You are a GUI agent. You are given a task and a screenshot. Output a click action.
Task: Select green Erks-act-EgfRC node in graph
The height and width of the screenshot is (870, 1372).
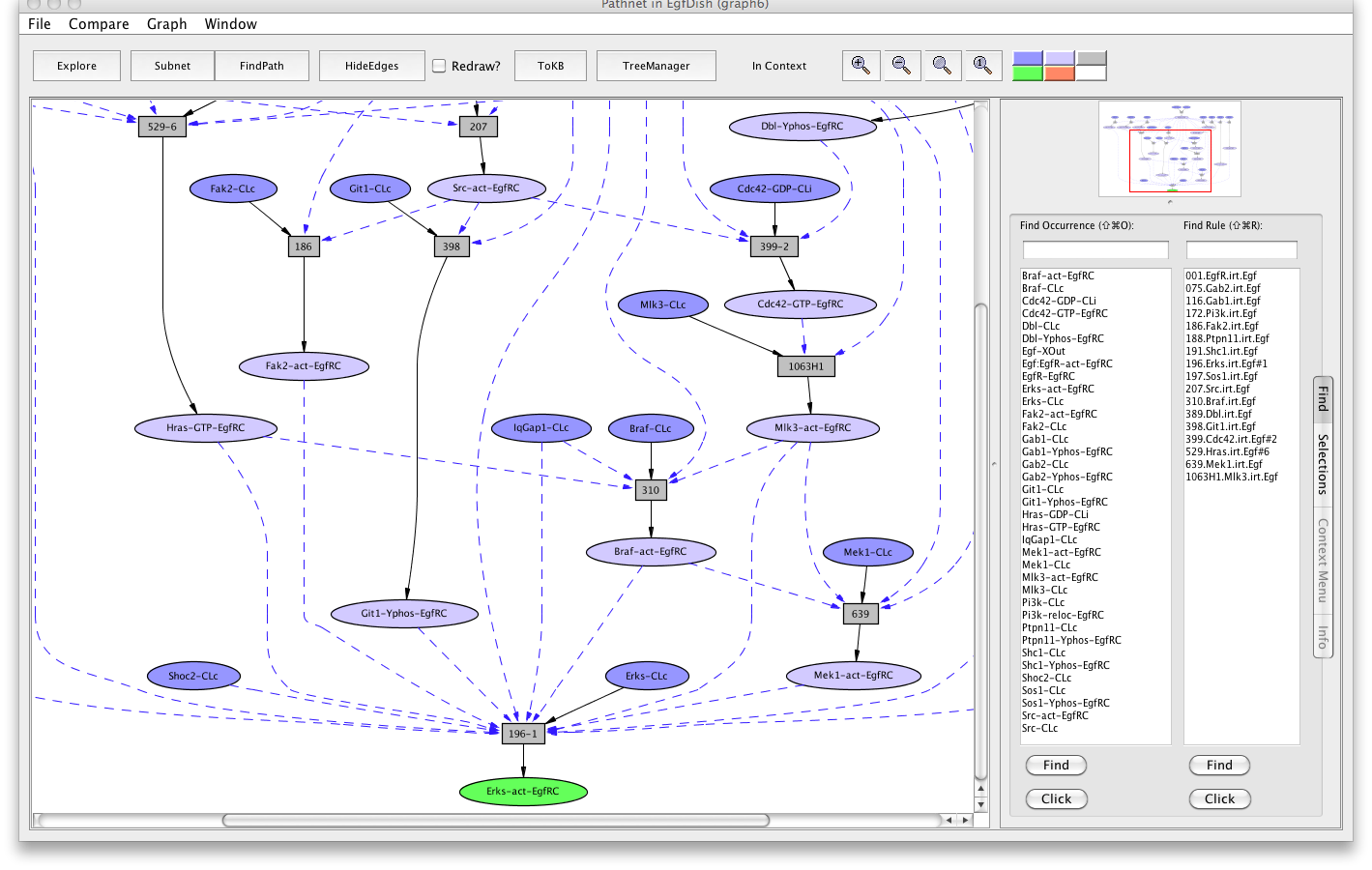coord(523,792)
